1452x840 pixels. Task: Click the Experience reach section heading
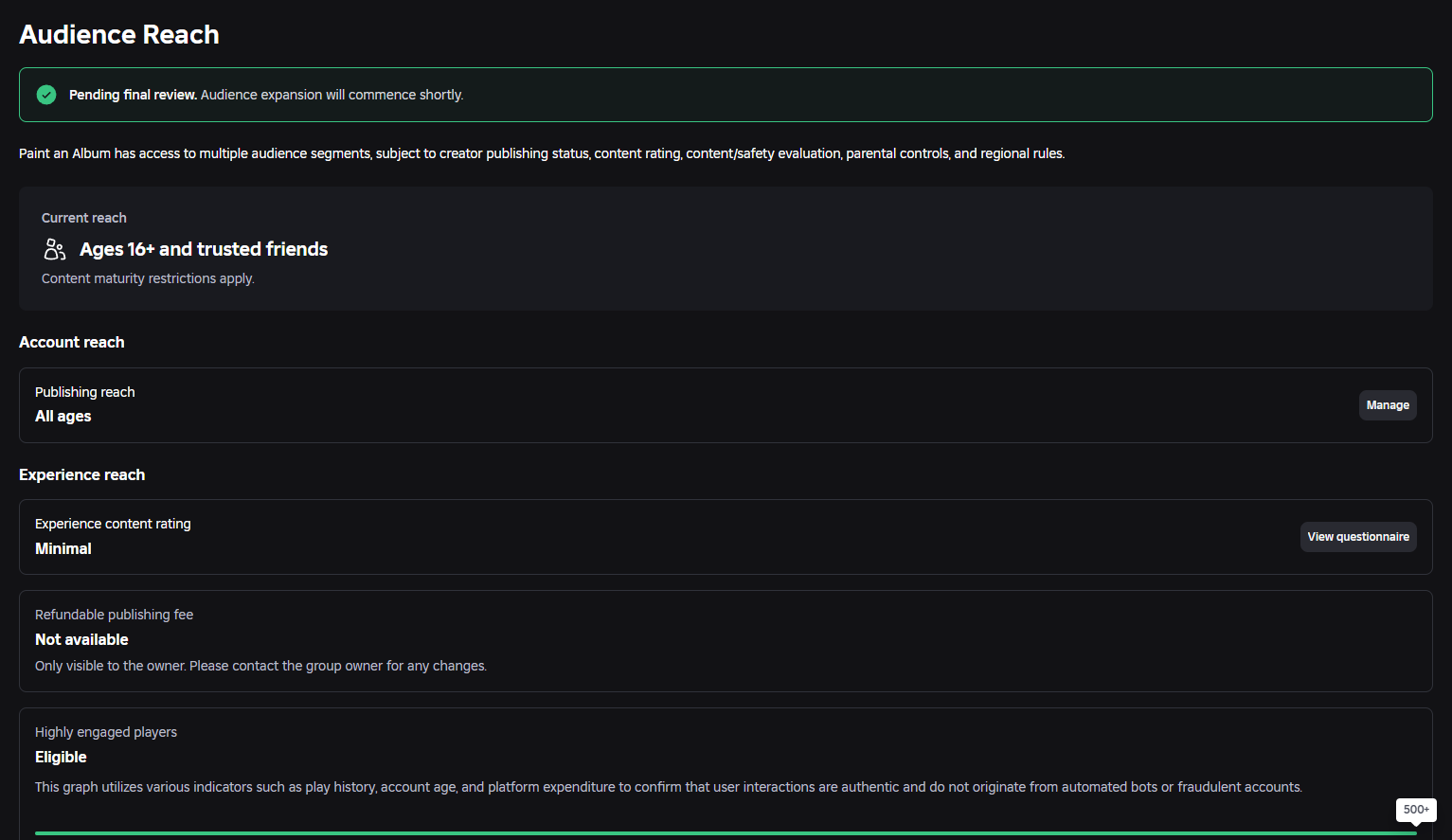[x=82, y=474]
